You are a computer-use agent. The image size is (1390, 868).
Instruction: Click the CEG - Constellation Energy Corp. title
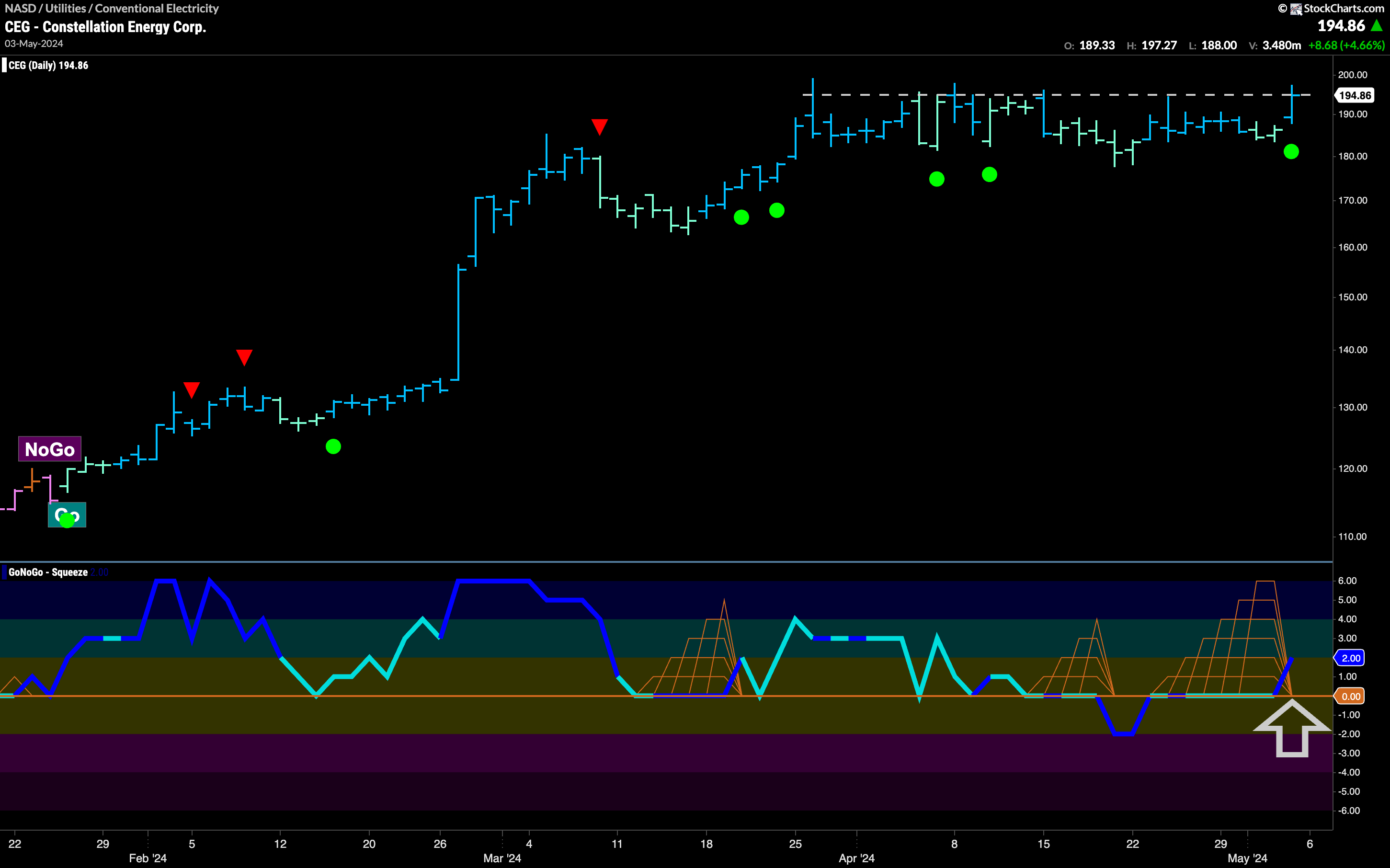pos(105,27)
